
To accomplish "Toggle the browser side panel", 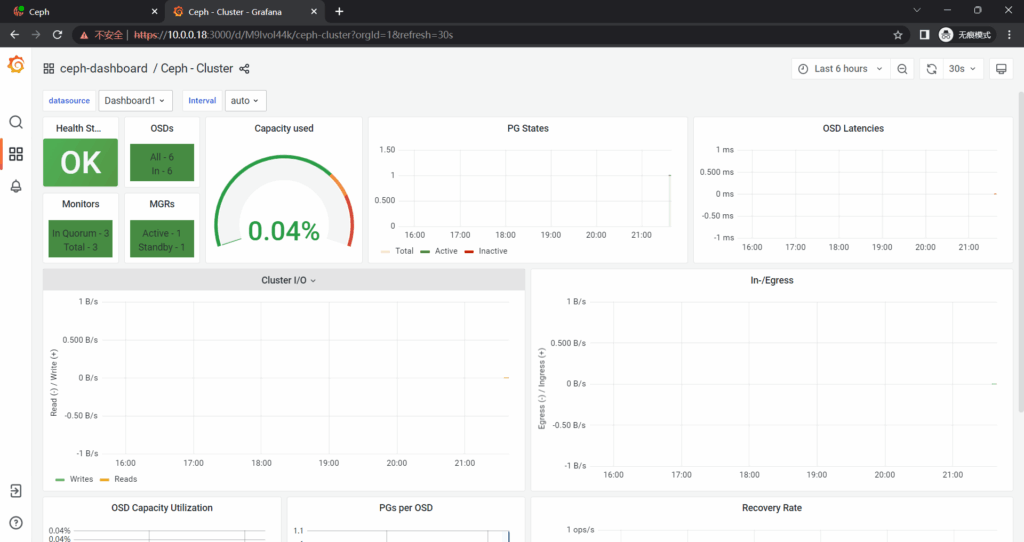I will pyautogui.click(x=924, y=35).
